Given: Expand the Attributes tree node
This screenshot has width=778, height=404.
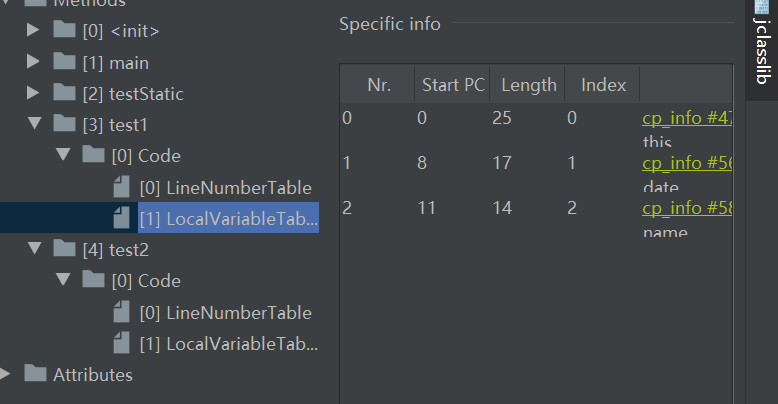Looking at the screenshot, I should click(6, 374).
